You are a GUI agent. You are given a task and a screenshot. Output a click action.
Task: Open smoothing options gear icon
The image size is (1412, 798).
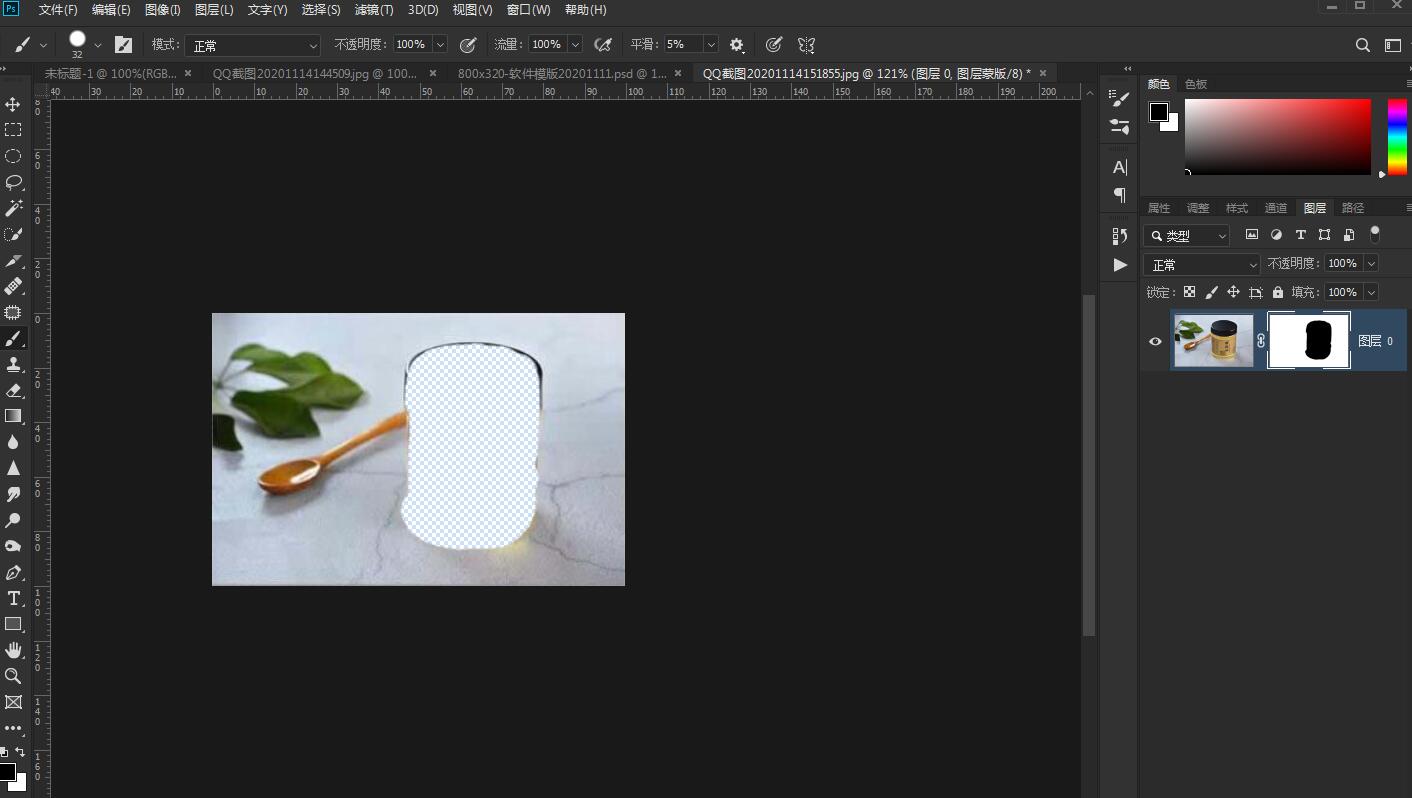737,45
